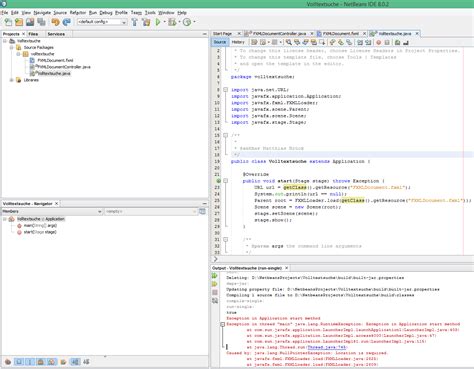Run the project with green play icon
The width and height of the screenshot is (474, 369).
158,22
